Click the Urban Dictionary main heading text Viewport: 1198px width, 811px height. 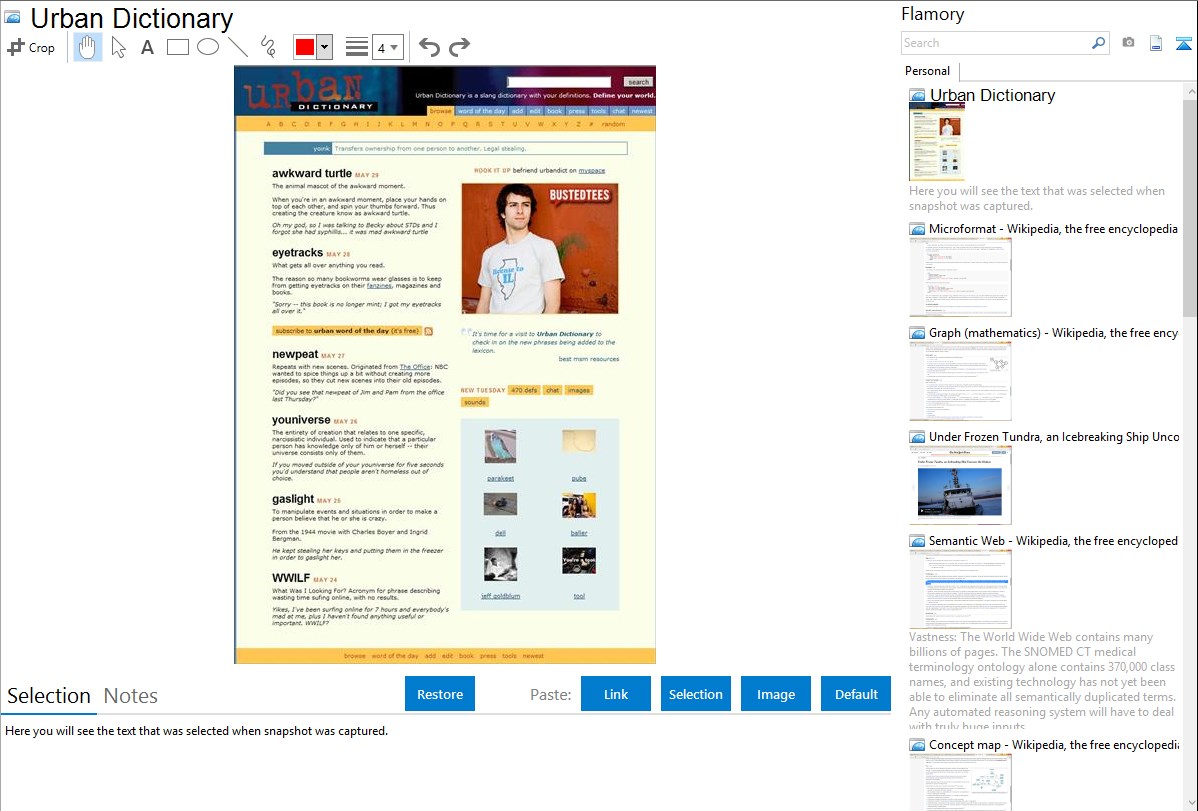pyautogui.click(x=131, y=18)
